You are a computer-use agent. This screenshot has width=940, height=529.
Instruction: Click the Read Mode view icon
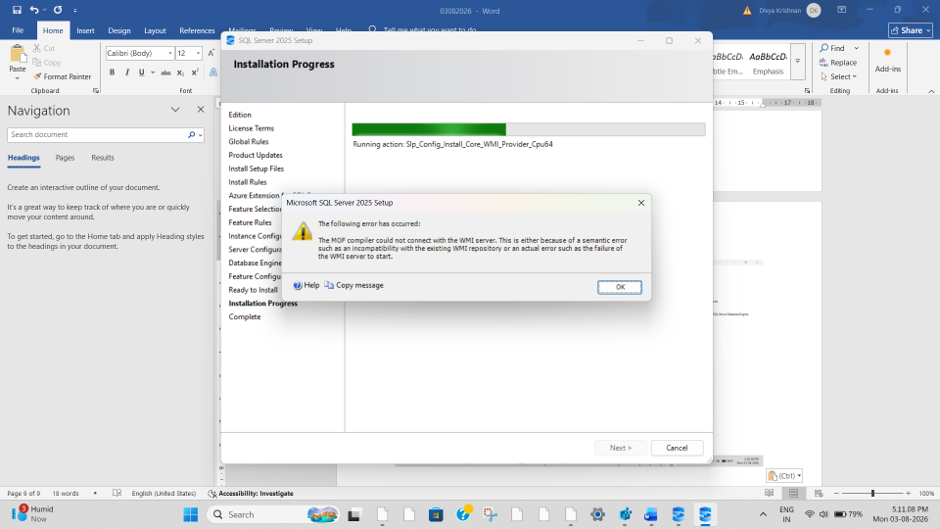click(x=769, y=493)
